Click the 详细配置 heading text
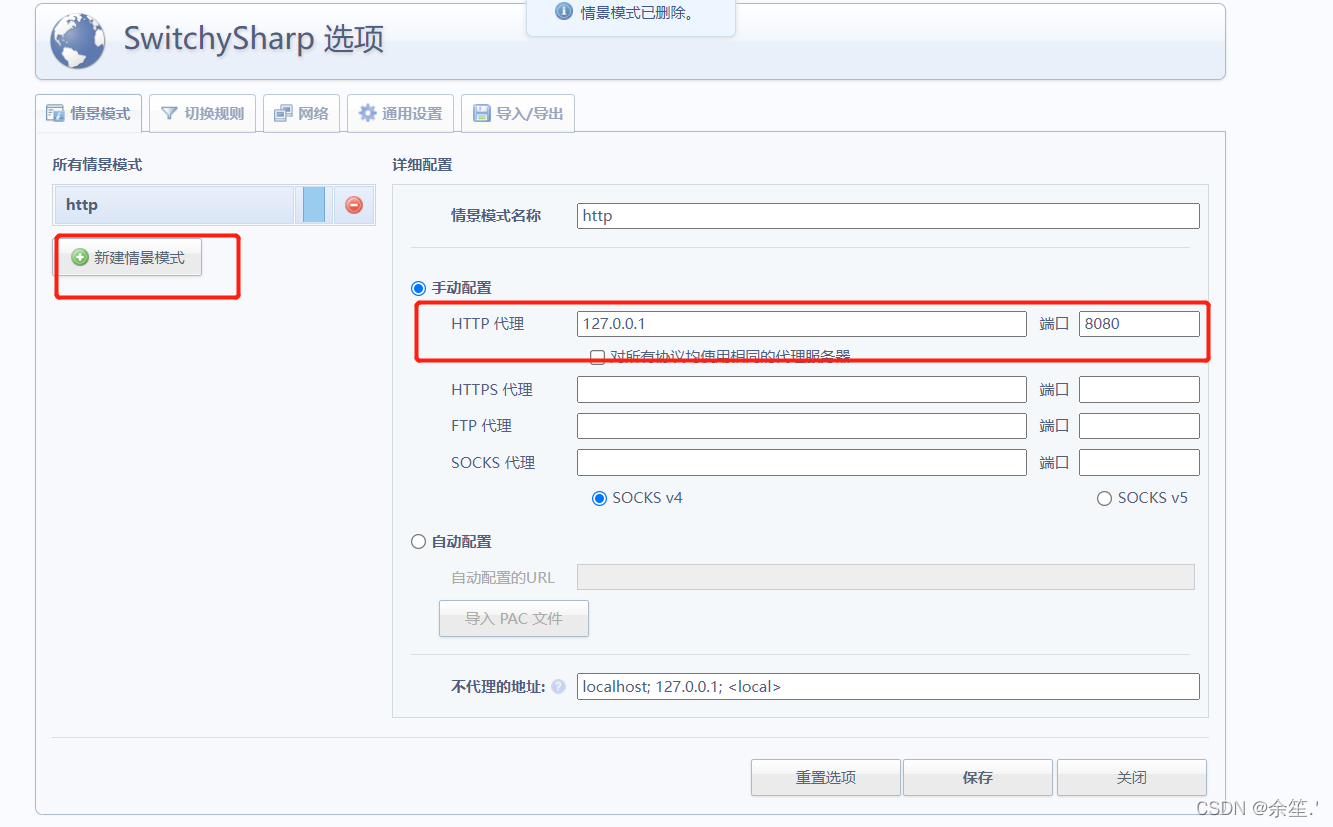Viewport: 1333px width, 827px height. (422, 164)
